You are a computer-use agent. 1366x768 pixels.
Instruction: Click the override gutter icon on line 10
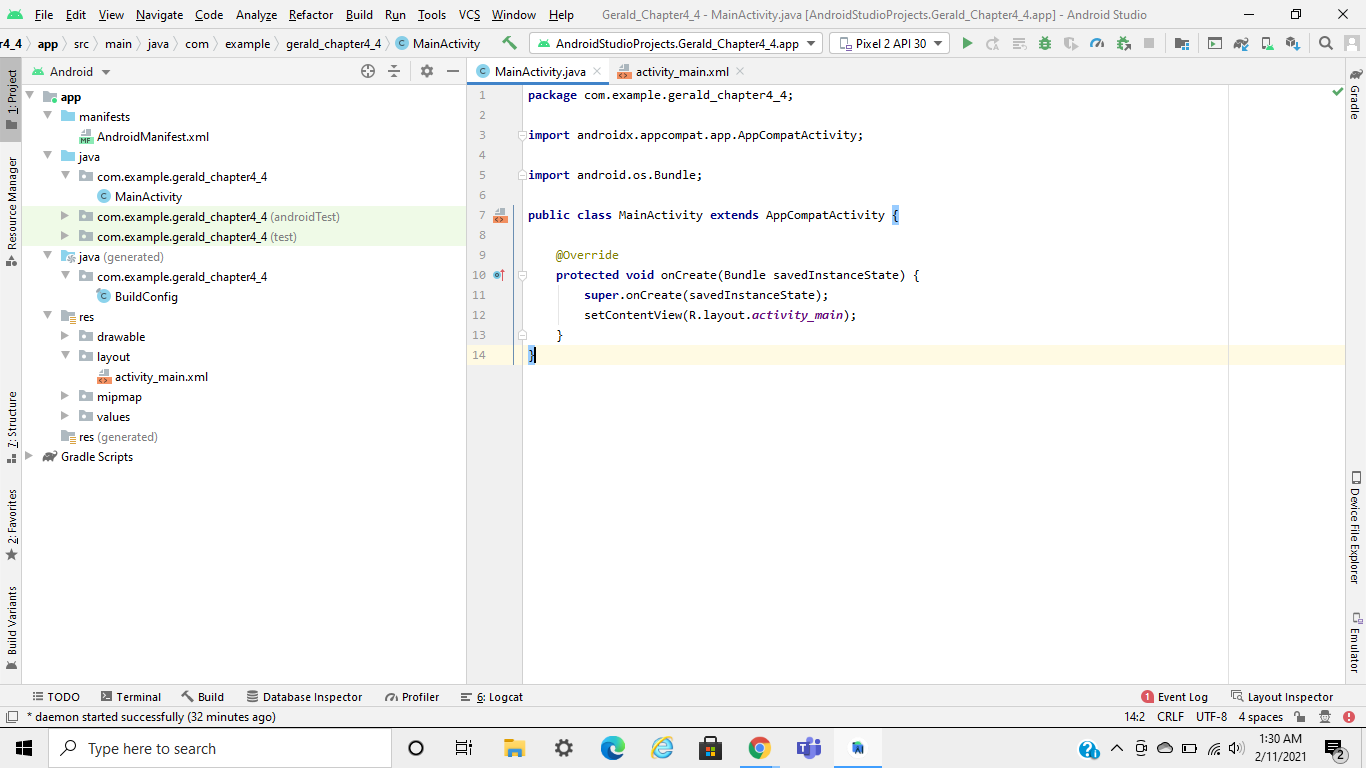pyautogui.click(x=499, y=275)
